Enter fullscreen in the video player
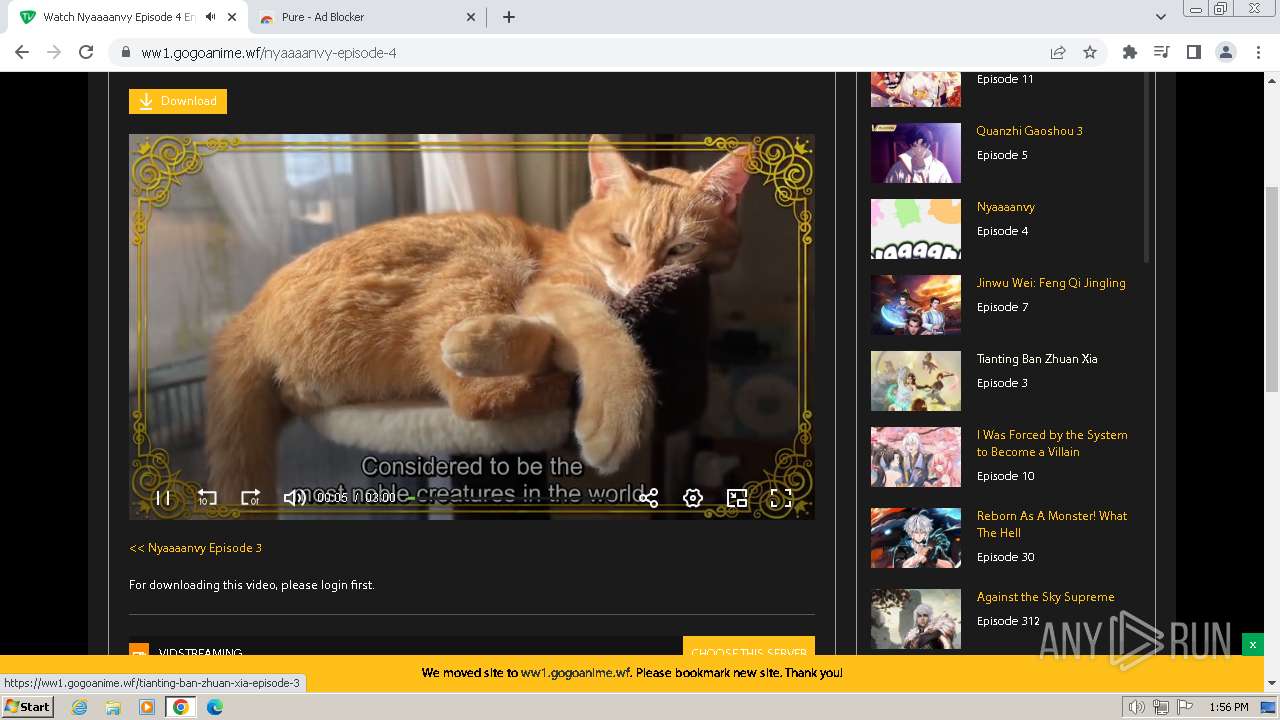This screenshot has height=720, width=1280. (781, 498)
